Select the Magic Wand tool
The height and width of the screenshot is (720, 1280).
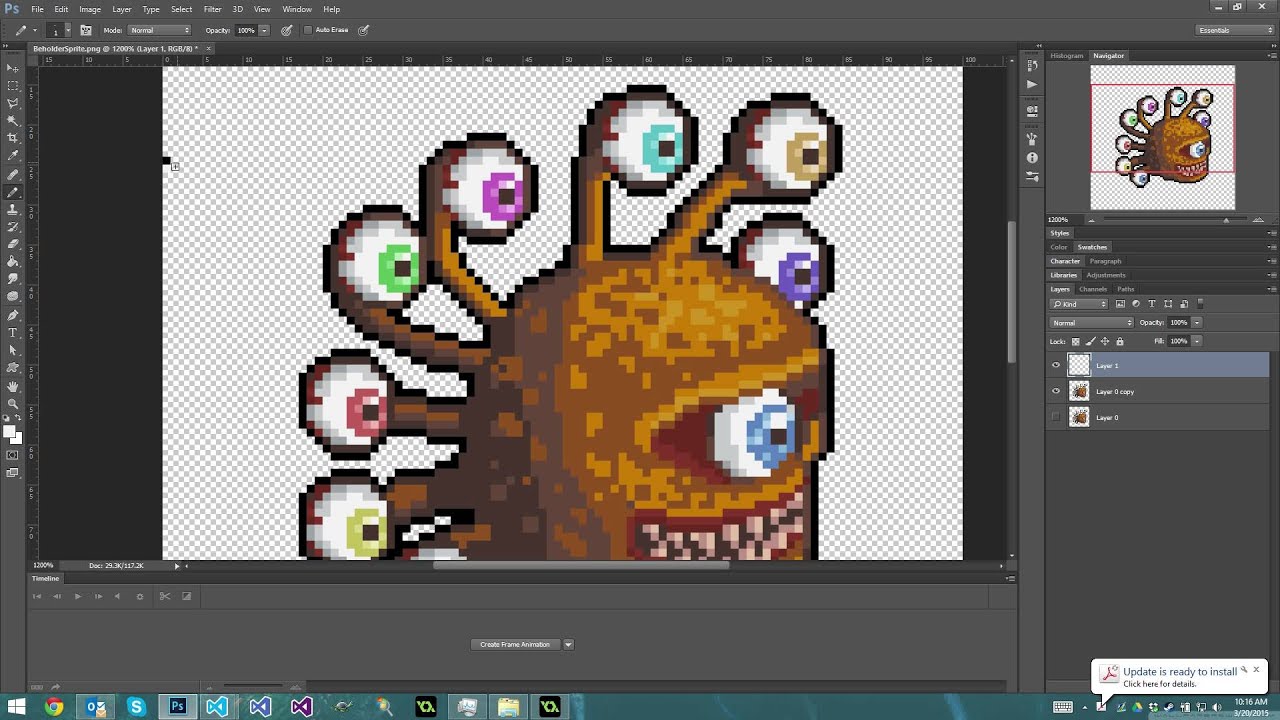(x=12, y=120)
